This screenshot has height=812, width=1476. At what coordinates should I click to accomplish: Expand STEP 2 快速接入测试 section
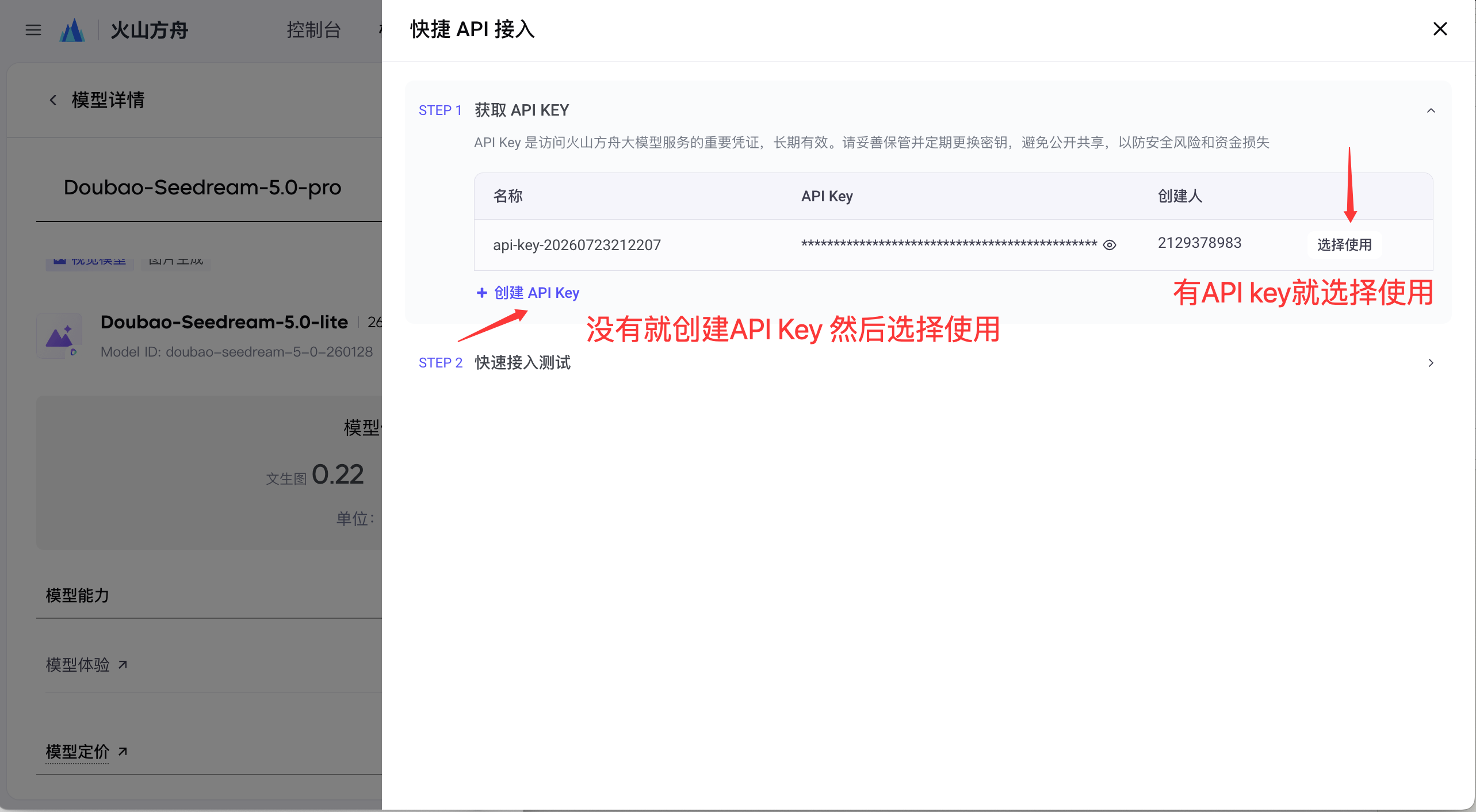pos(1431,363)
